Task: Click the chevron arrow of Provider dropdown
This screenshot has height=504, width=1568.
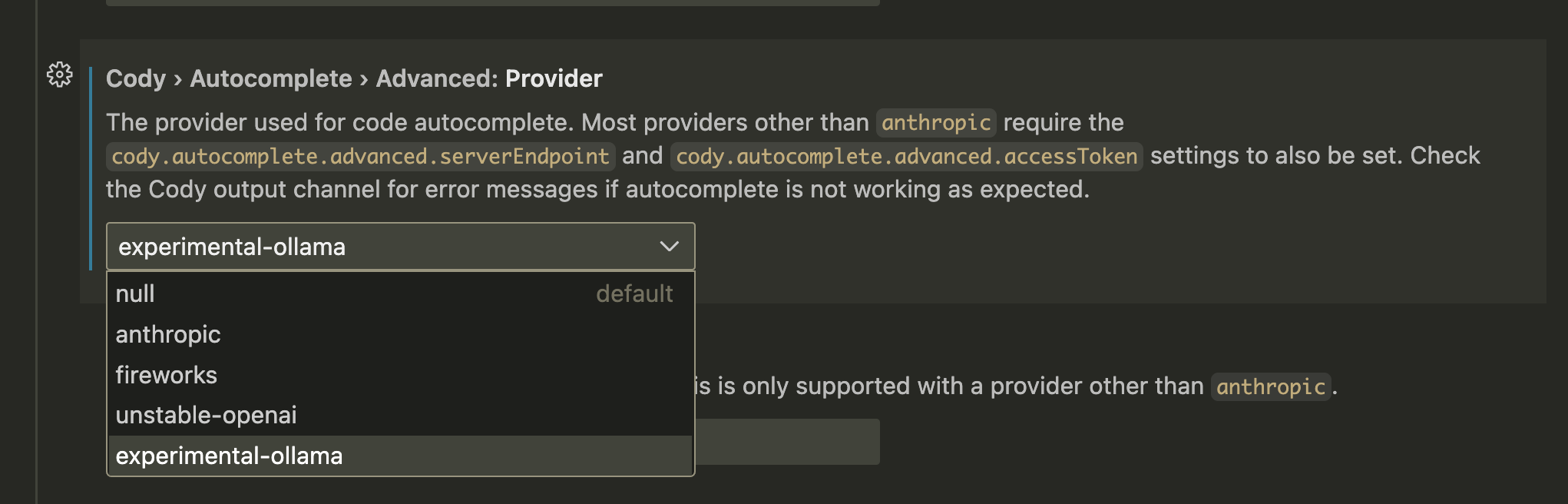Action: (x=669, y=247)
